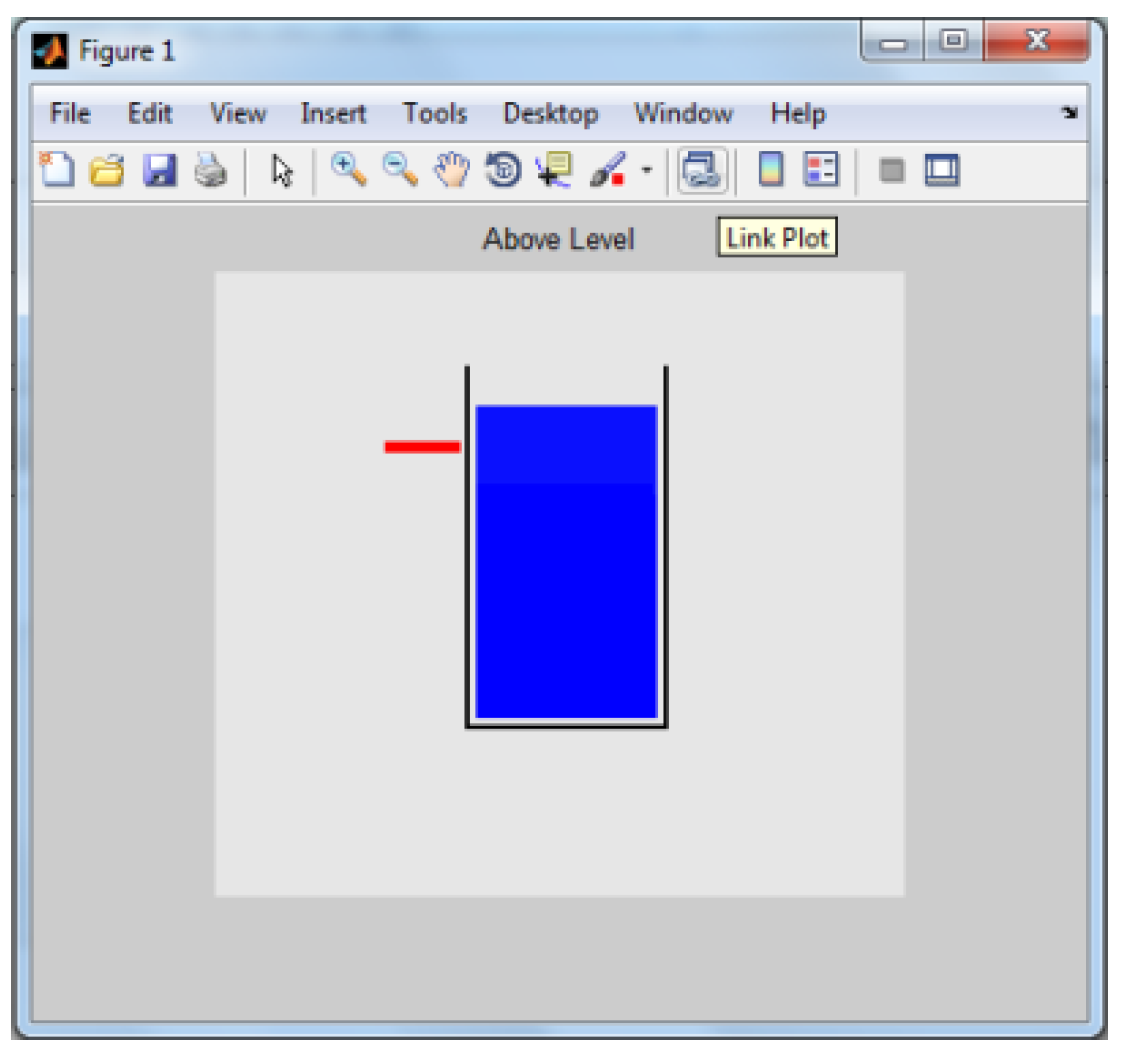The height and width of the screenshot is (1053, 1124).
Task: Print the figure using the printer icon
Action: (x=210, y=171)
